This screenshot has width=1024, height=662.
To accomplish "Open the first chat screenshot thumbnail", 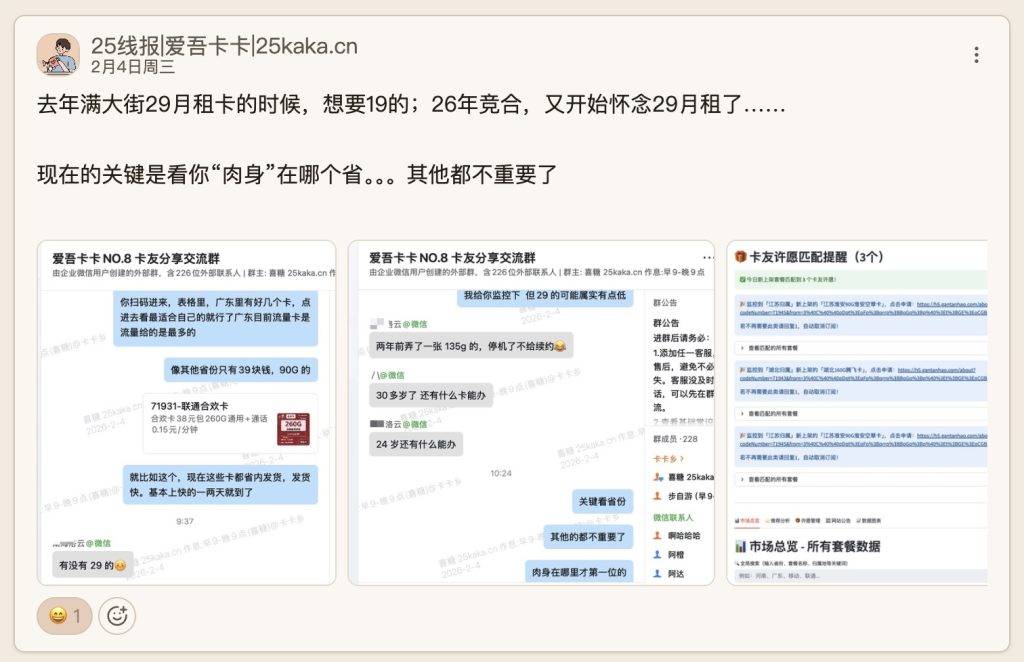I will coord(187,412).
